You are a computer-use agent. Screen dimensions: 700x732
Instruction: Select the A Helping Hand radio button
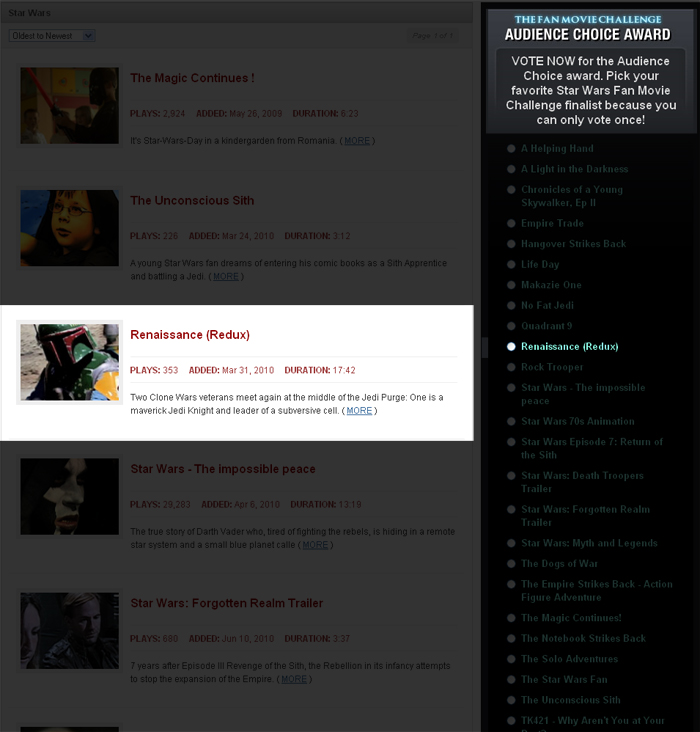pos(511,148)
